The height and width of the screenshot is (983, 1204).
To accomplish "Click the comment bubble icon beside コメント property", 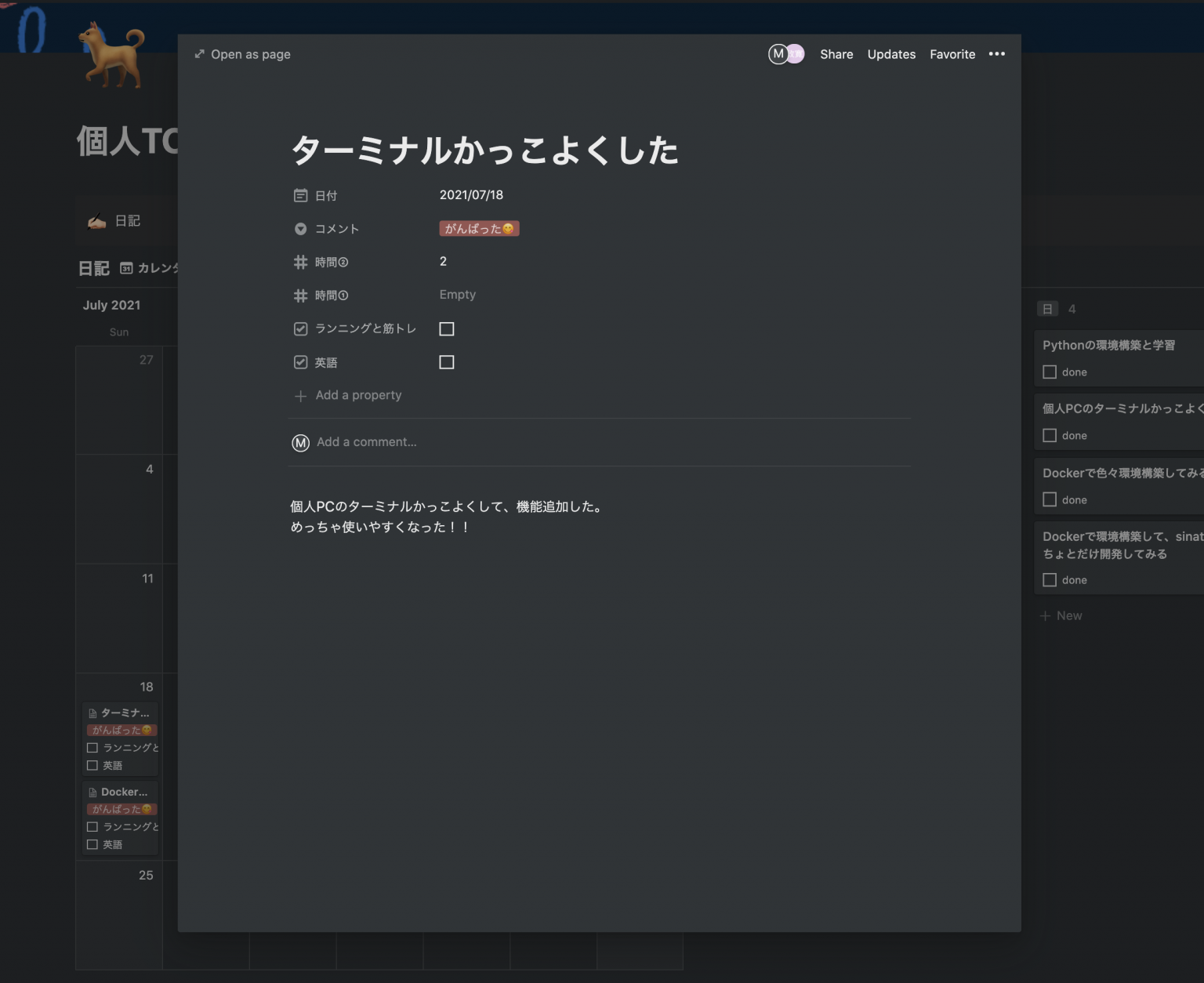I will (300, 228).
